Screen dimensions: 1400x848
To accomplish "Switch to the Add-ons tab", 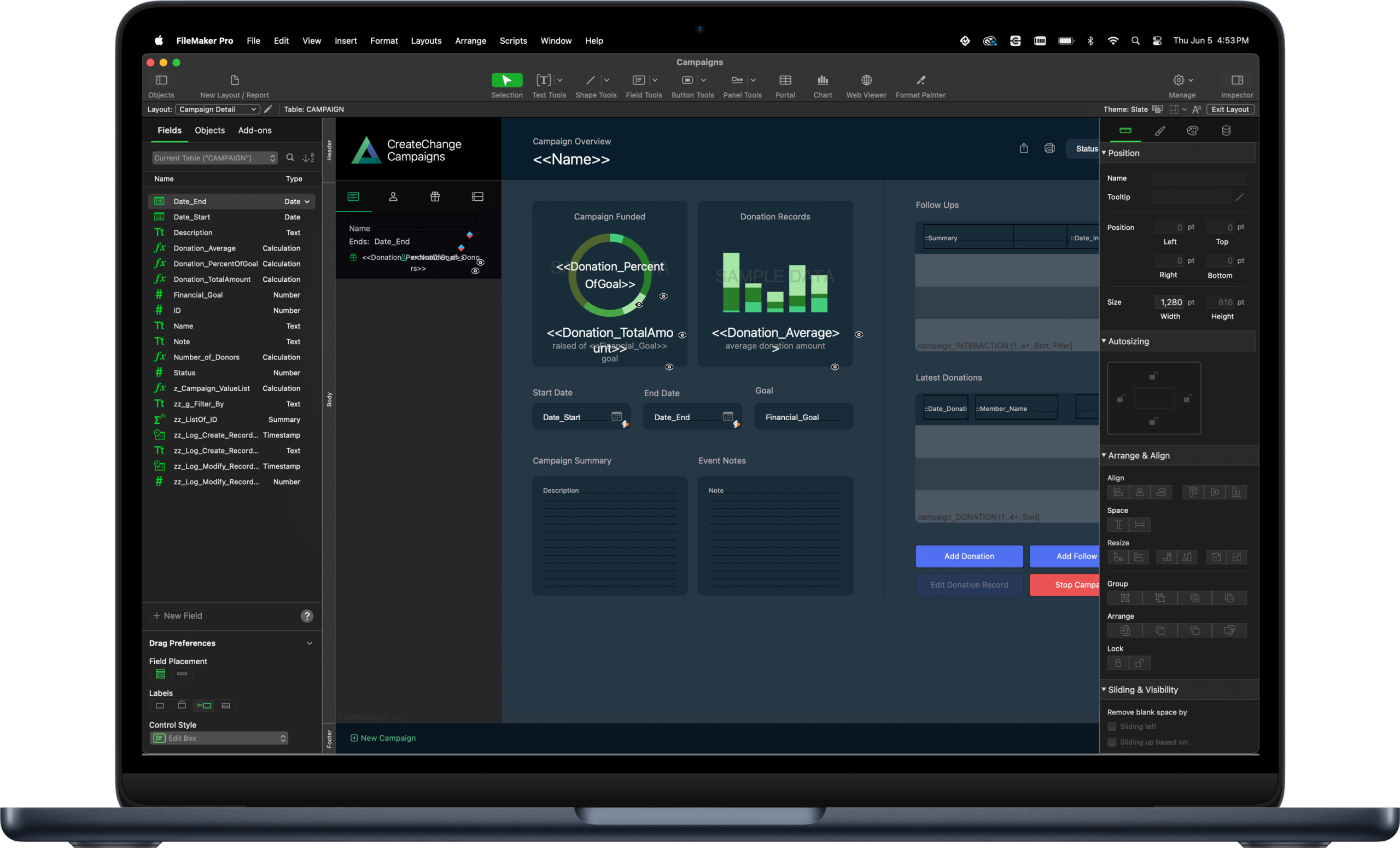I will (254, 130).
